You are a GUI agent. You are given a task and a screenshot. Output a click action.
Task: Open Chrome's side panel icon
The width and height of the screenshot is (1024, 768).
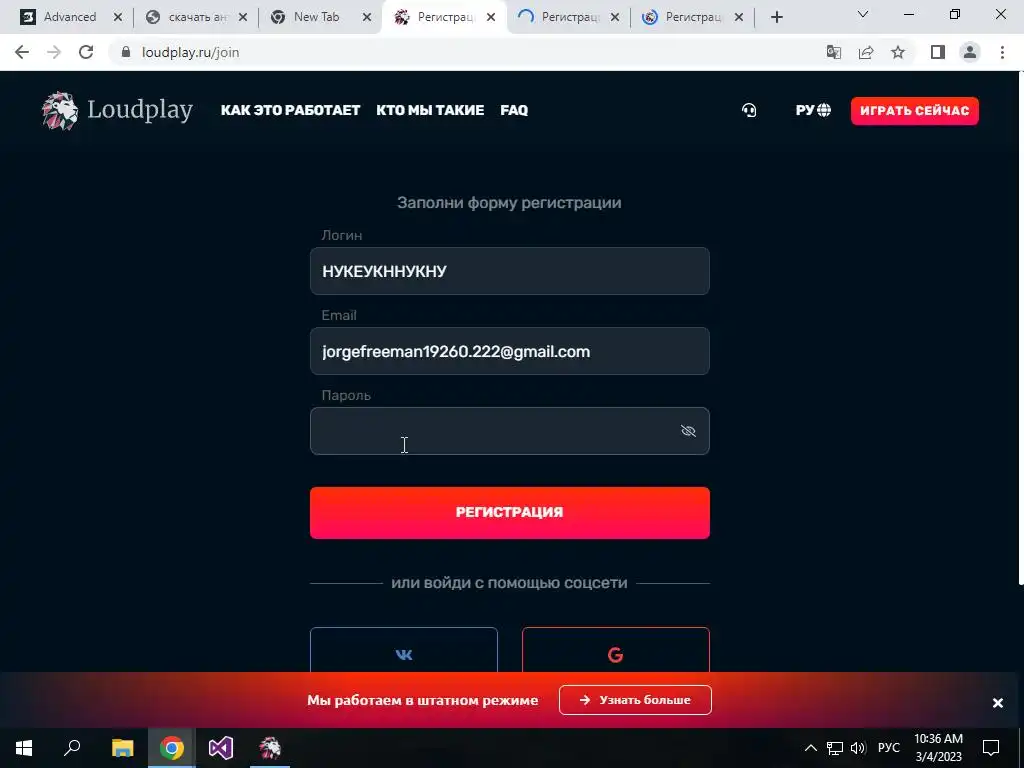pyautogui.click(x=938, y=52)
